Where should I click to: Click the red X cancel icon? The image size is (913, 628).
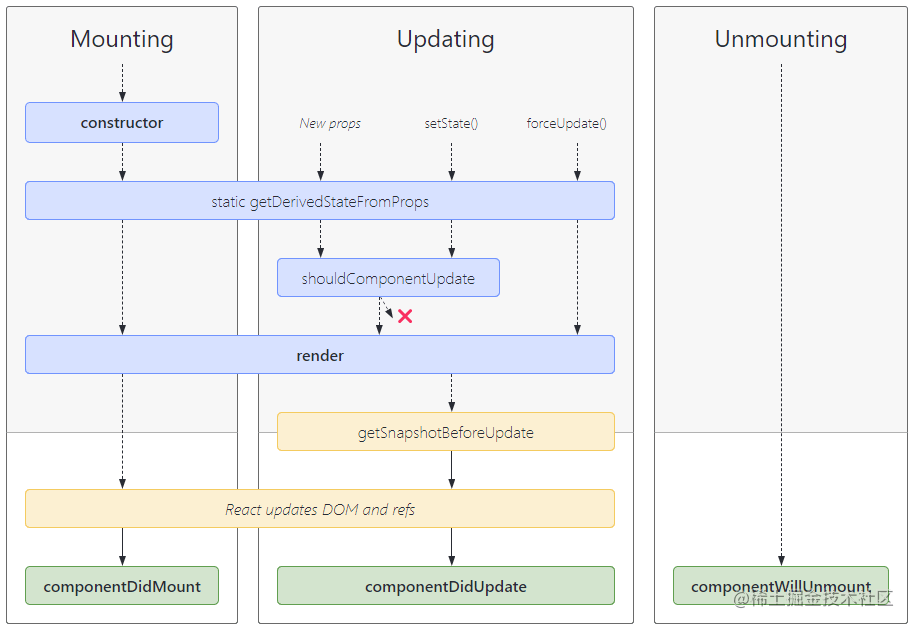pyautogui.click(x=405, y=316)
